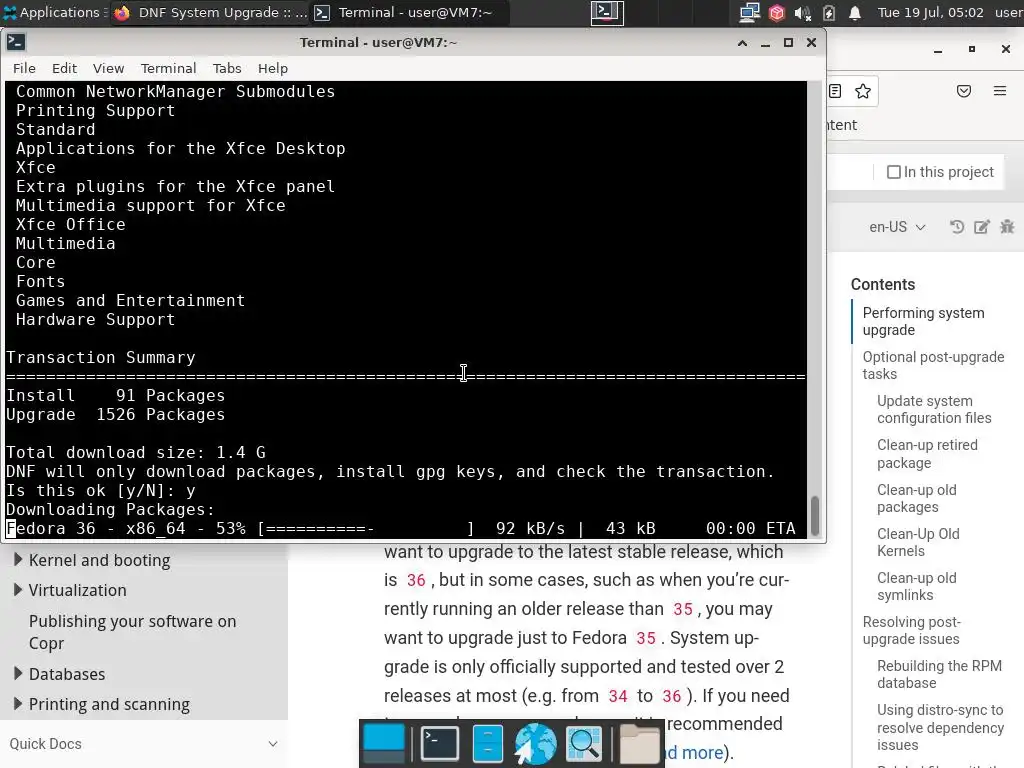
Task: Open the notifications bell icon
Action: point(854,12)
